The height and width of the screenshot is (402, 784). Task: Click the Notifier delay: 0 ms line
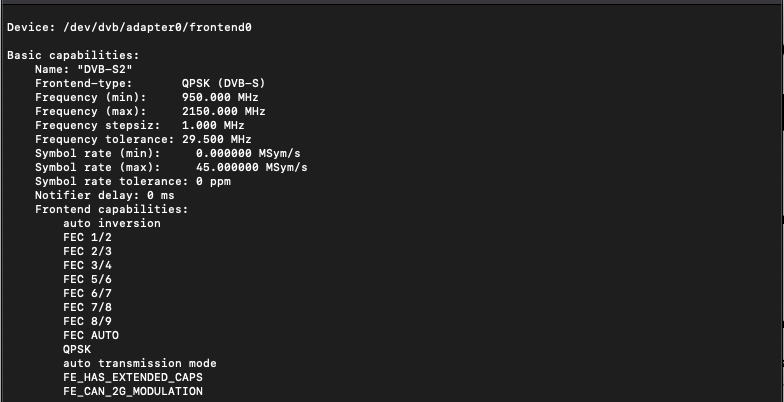(x=105, y=195)
